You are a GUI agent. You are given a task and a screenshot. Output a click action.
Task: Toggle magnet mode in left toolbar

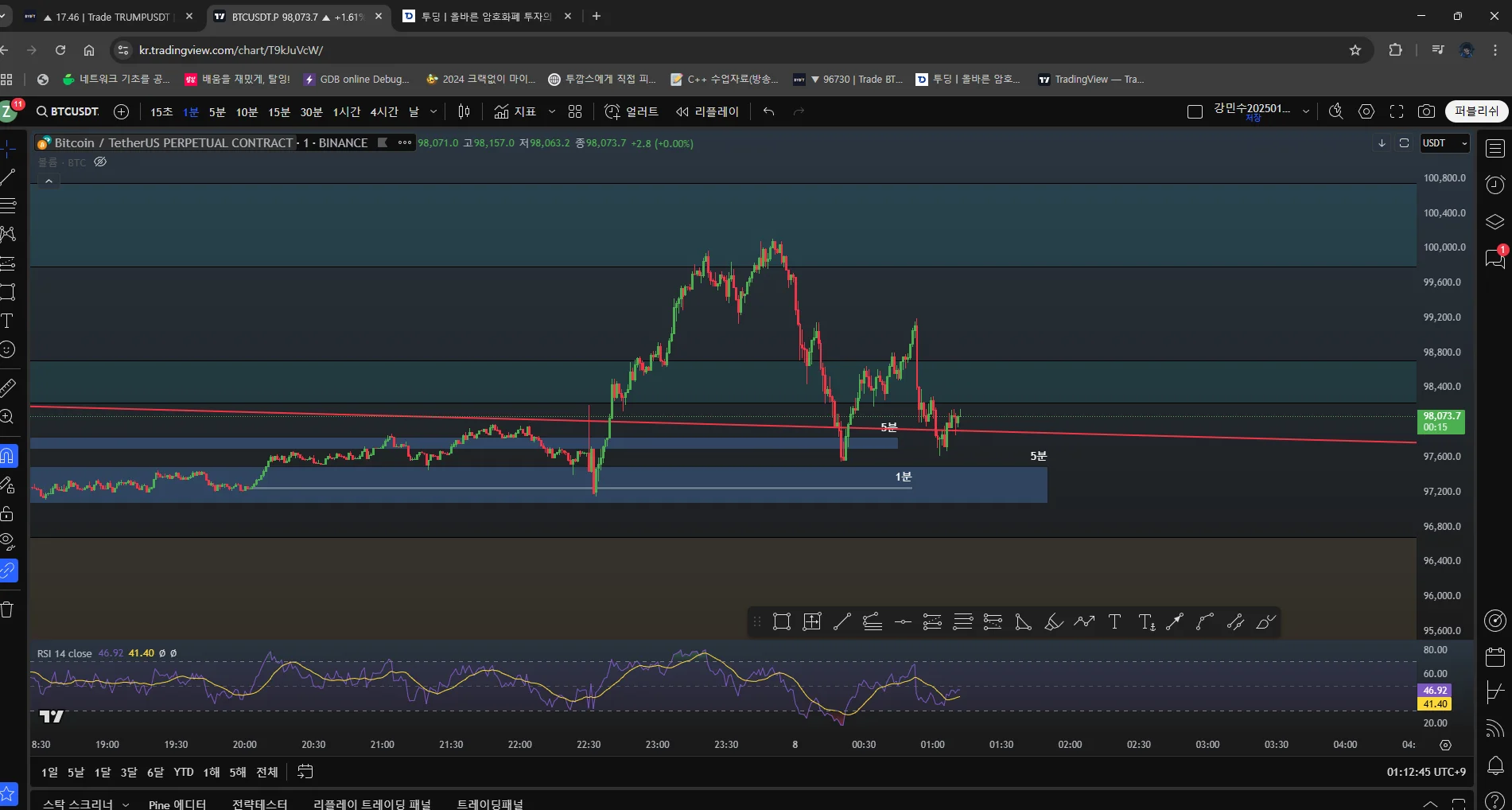(x=8, y=456)
